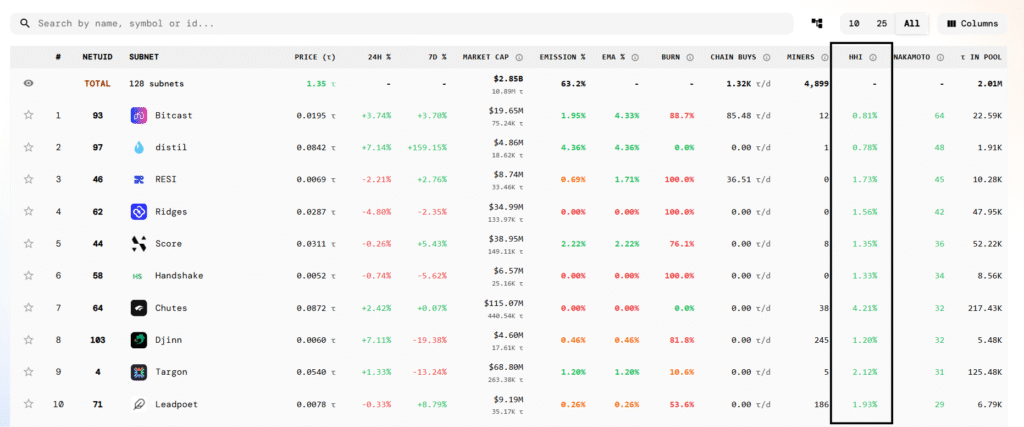
Task: Toggle the eye visibility on TOTAL row
Action: click(29, 84)
